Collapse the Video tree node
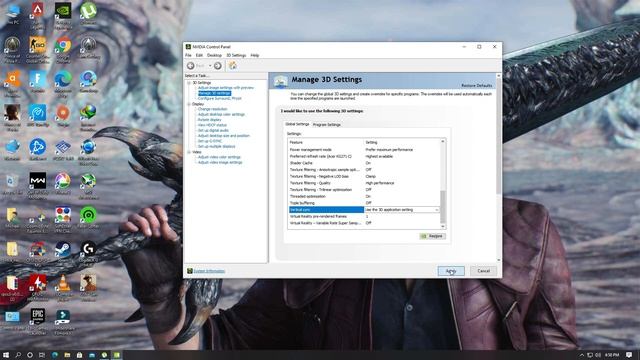 189,152
